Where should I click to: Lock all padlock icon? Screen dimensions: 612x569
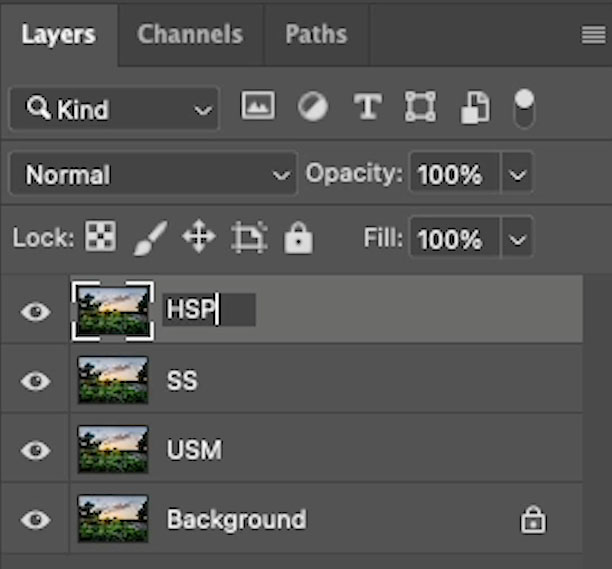pos(298,238)
